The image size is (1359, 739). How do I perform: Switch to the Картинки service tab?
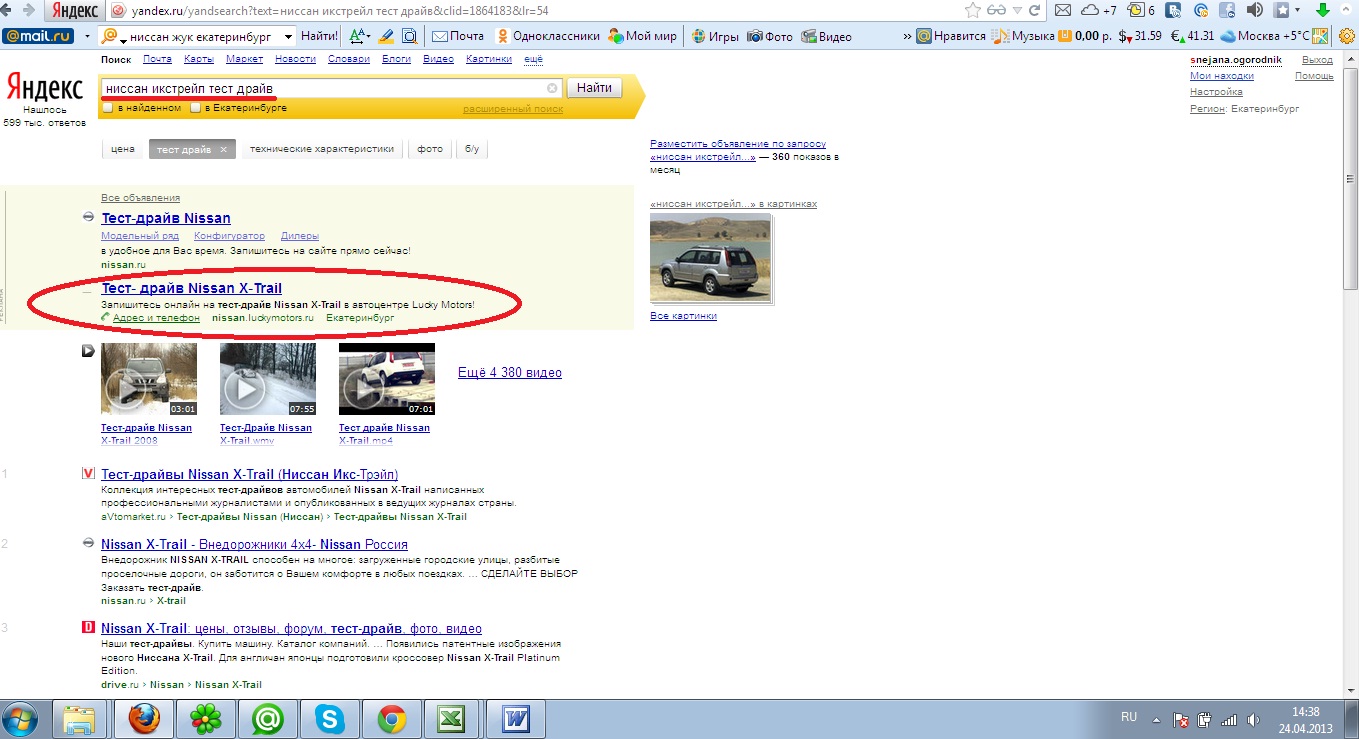[489, 59]
